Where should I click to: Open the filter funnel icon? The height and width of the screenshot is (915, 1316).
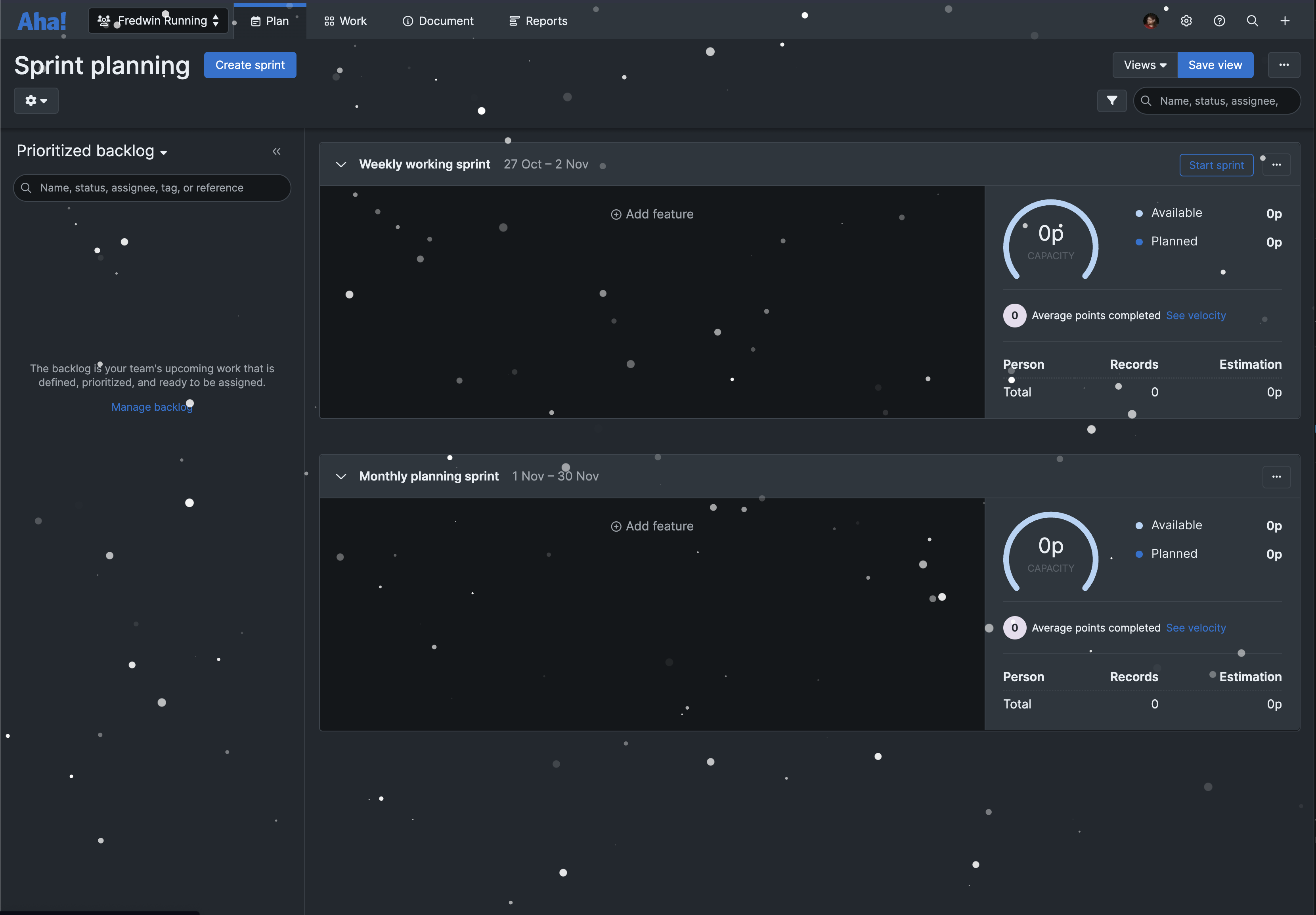click(x=1112, y=100)
